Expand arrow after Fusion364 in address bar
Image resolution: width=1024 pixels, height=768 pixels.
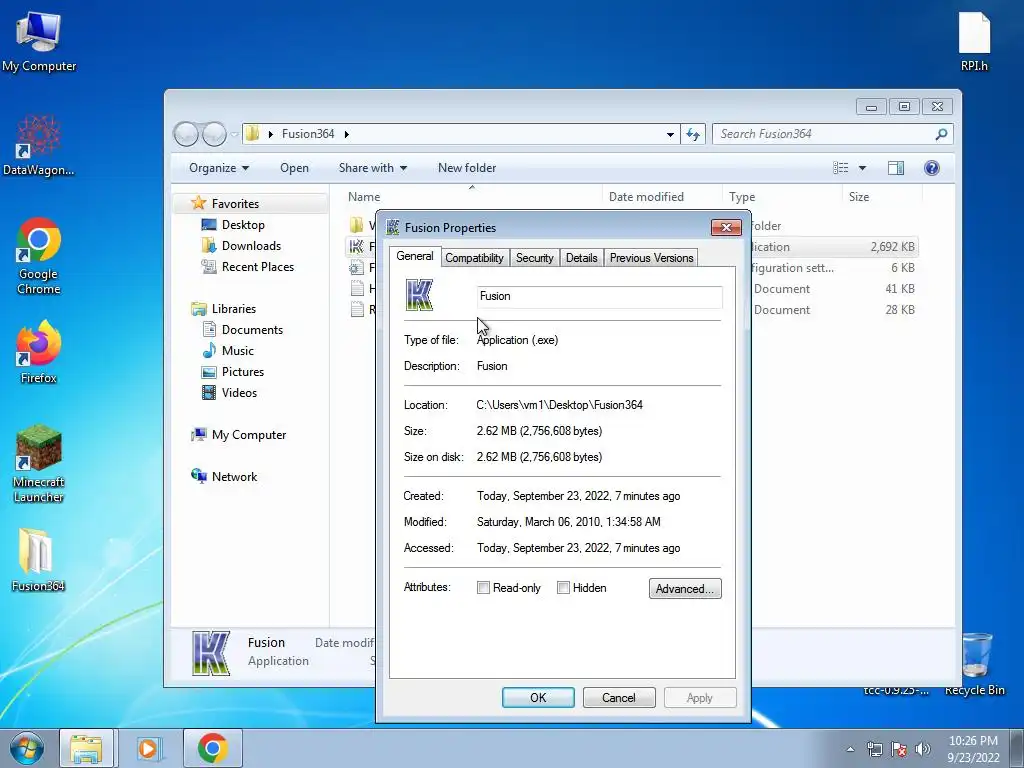coord(347,134)
